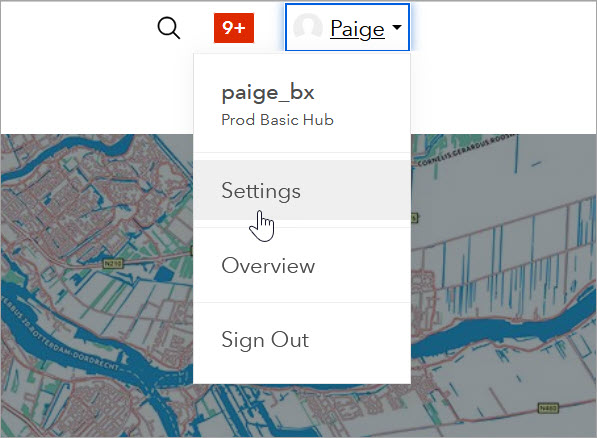Open search with the magnifier icon
The width and height of the screenshot is (597, 438).
(x=169, y=28)
